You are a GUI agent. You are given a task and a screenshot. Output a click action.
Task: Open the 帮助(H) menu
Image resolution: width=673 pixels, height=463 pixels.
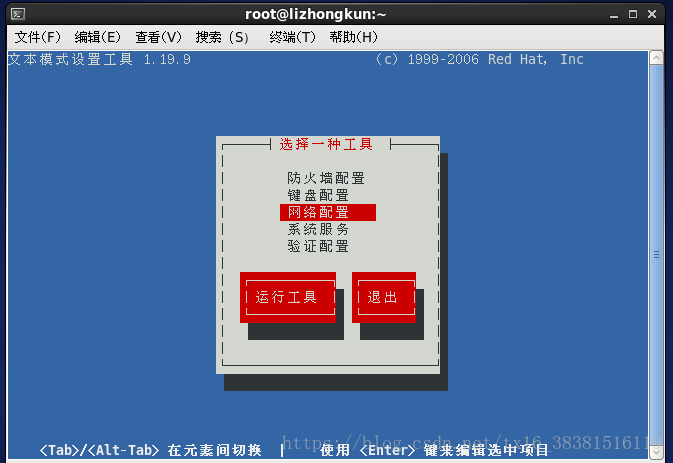point(353,37)
